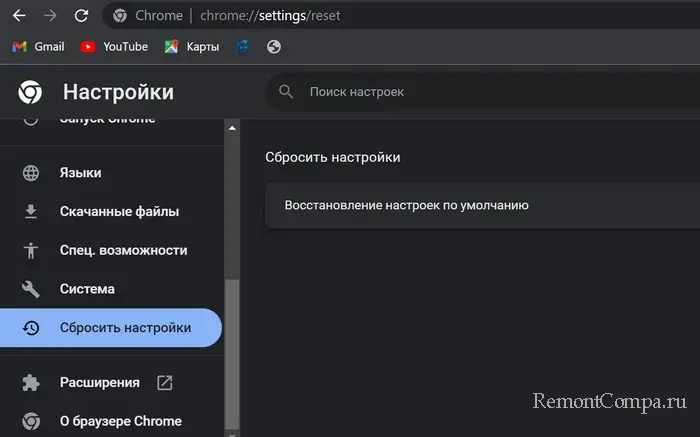Click the globe bookmark icon
The height and width of the screenshot is (437, 700).
pos(274,46)
